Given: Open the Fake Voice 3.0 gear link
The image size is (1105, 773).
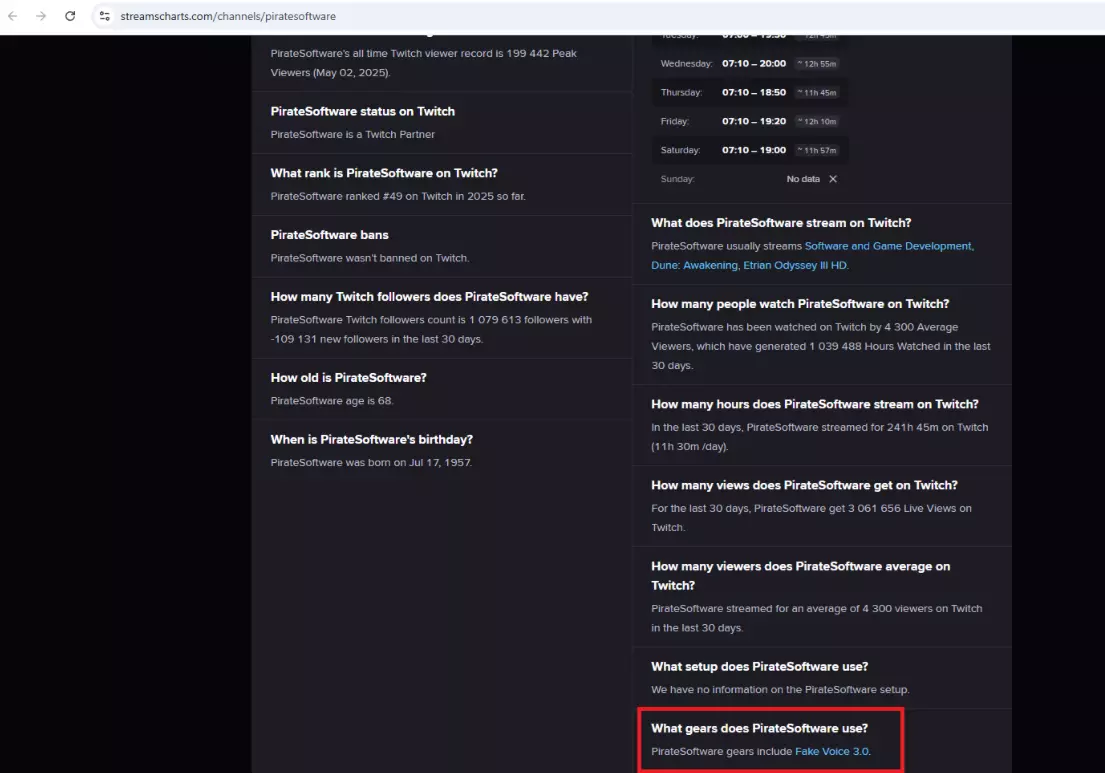Looking at the screenshot, I should (832, 751).
